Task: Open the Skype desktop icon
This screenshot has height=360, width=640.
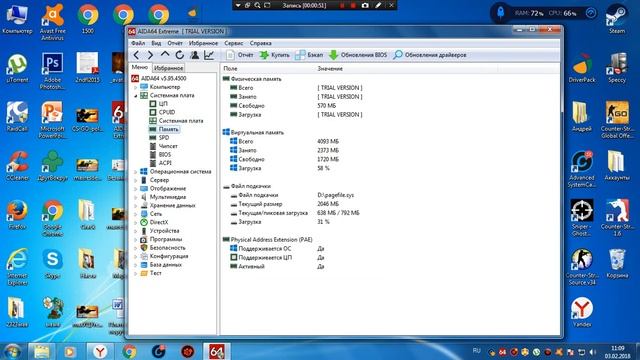Action: click(x=52, y=264)
